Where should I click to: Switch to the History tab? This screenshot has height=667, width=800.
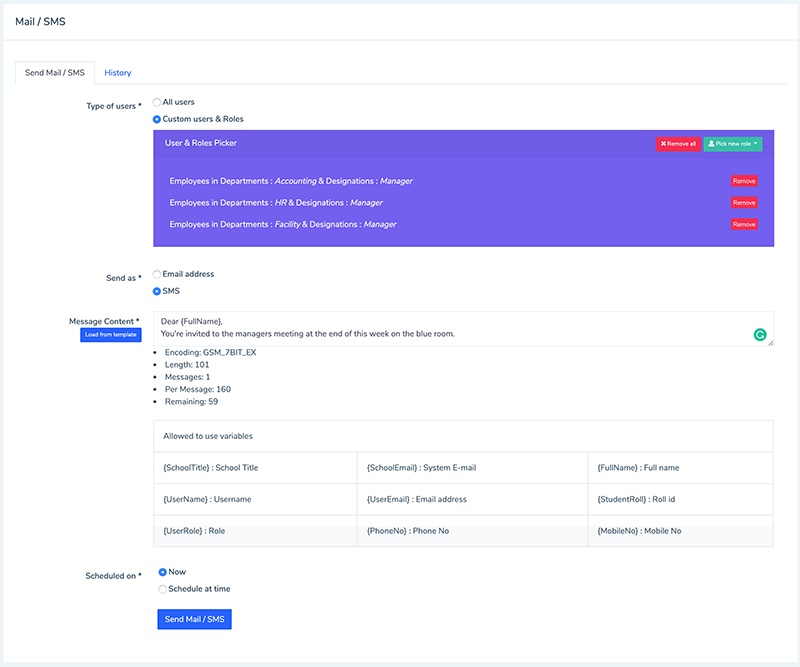click(118, 73)
